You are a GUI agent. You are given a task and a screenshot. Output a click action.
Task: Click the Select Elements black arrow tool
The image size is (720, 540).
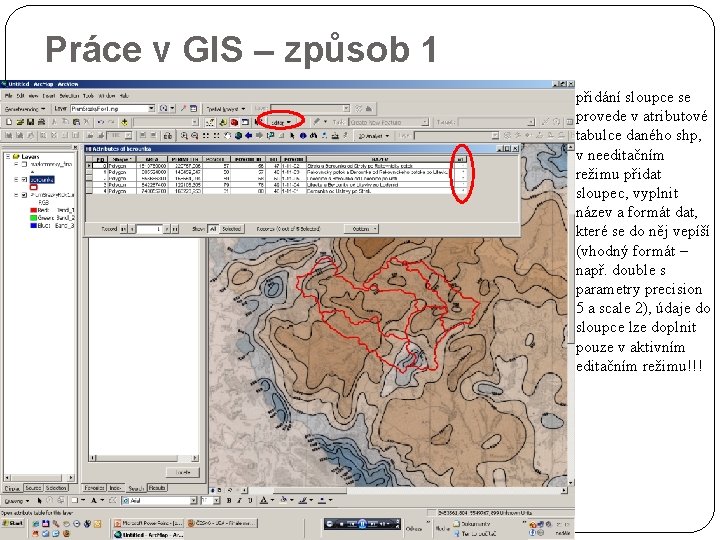tap(292, 135)
